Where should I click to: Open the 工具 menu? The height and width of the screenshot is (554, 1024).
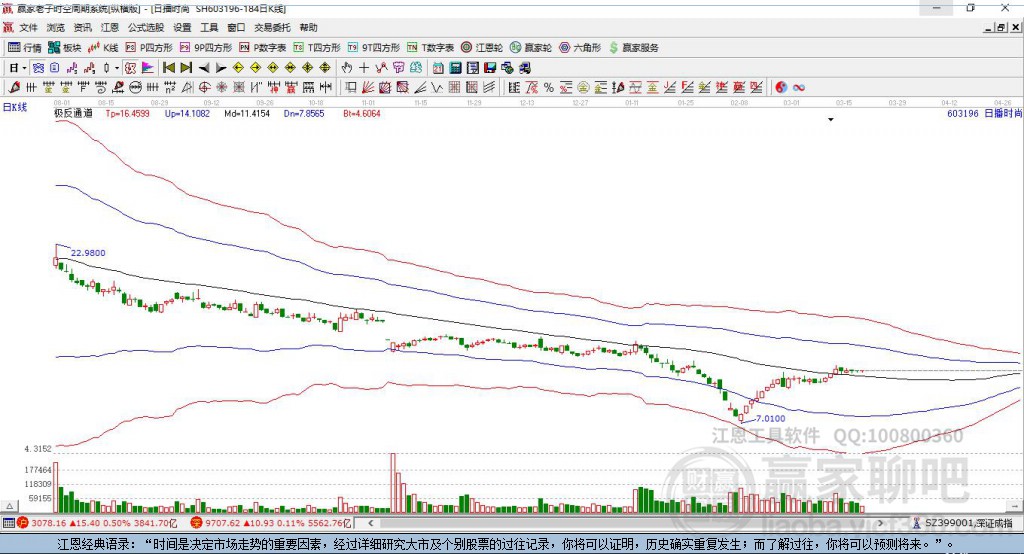coord(209,27)
